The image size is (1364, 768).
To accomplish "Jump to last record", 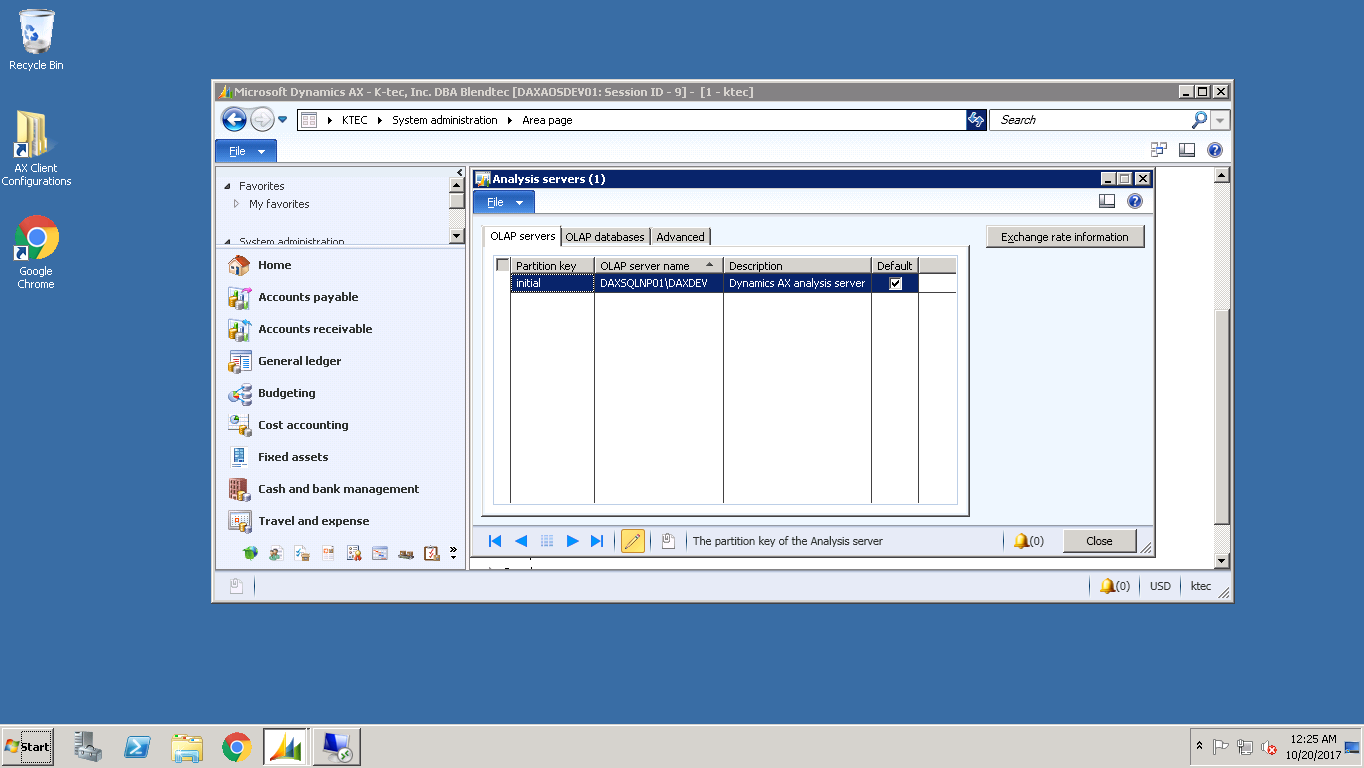I will 597,541.
